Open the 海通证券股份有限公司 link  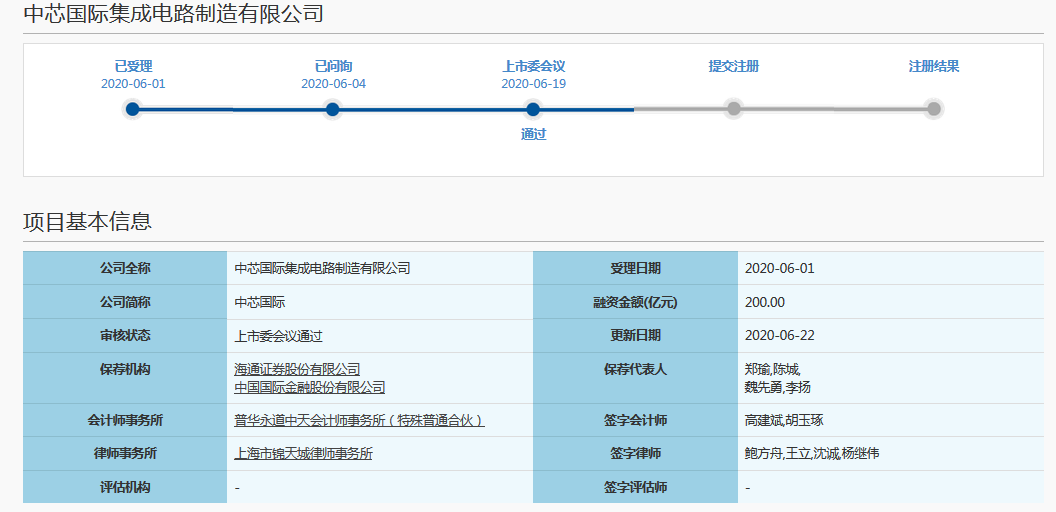pos(297,370)
